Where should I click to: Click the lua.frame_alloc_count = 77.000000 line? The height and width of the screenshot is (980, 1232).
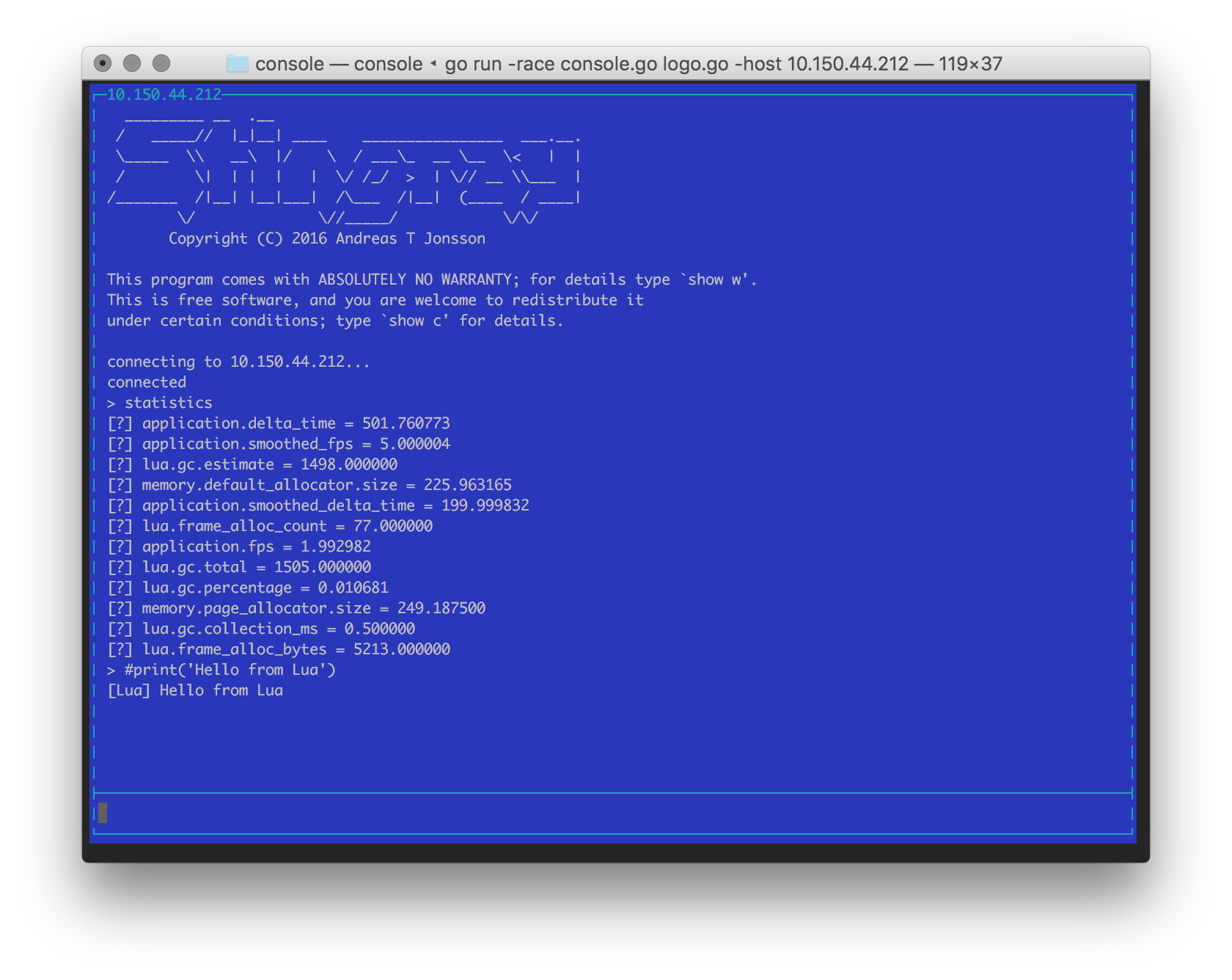(270, 526)
